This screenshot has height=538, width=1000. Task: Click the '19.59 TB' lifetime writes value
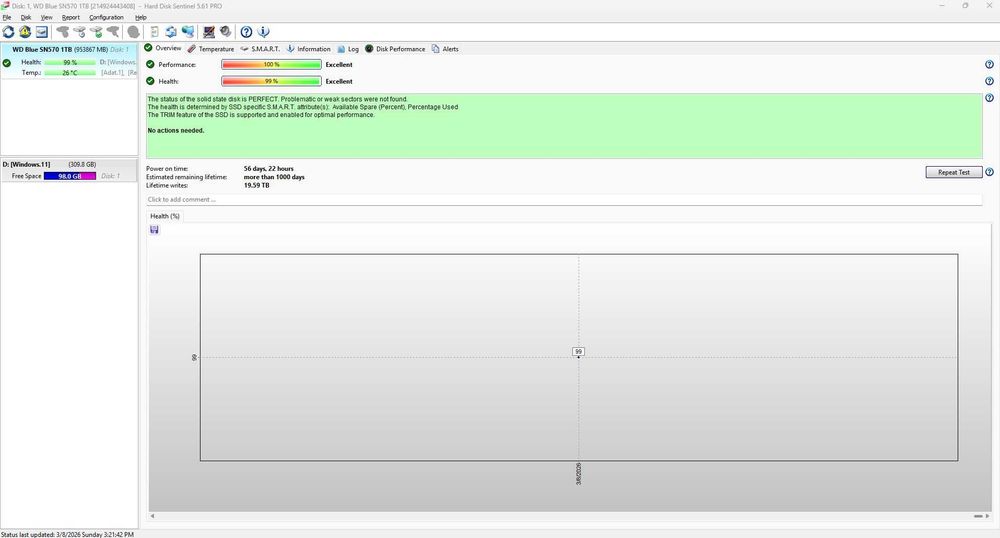[x=256, y=185]
